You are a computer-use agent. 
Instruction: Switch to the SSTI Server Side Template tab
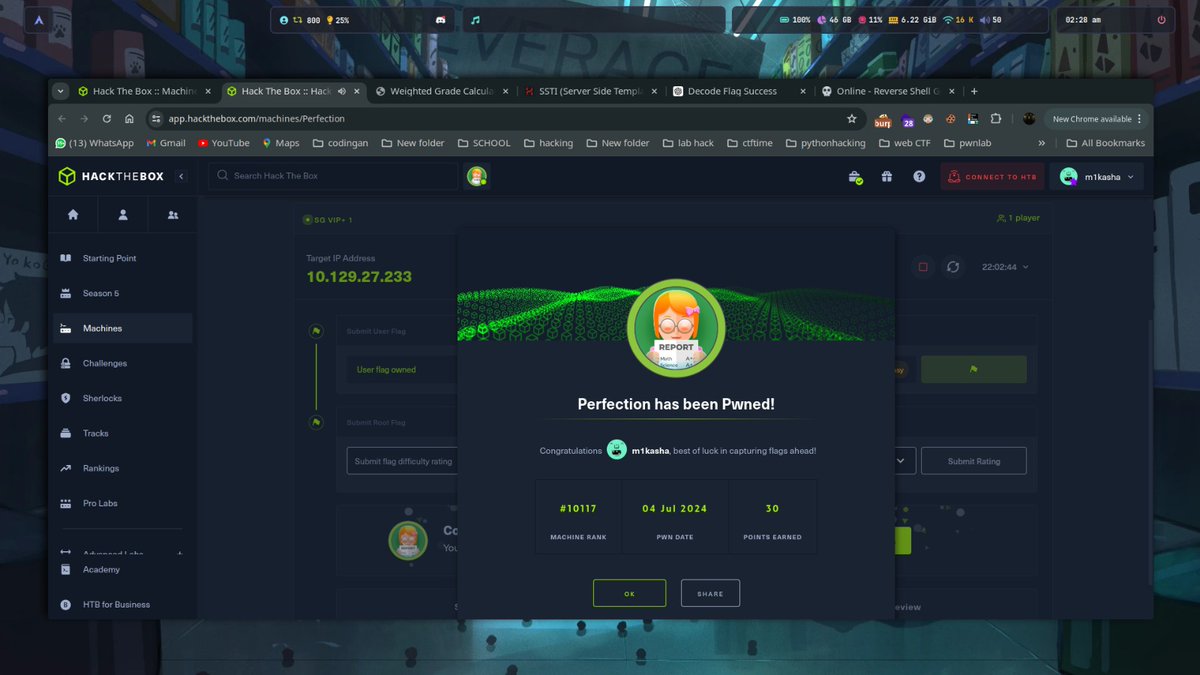(x=590, y=91)
